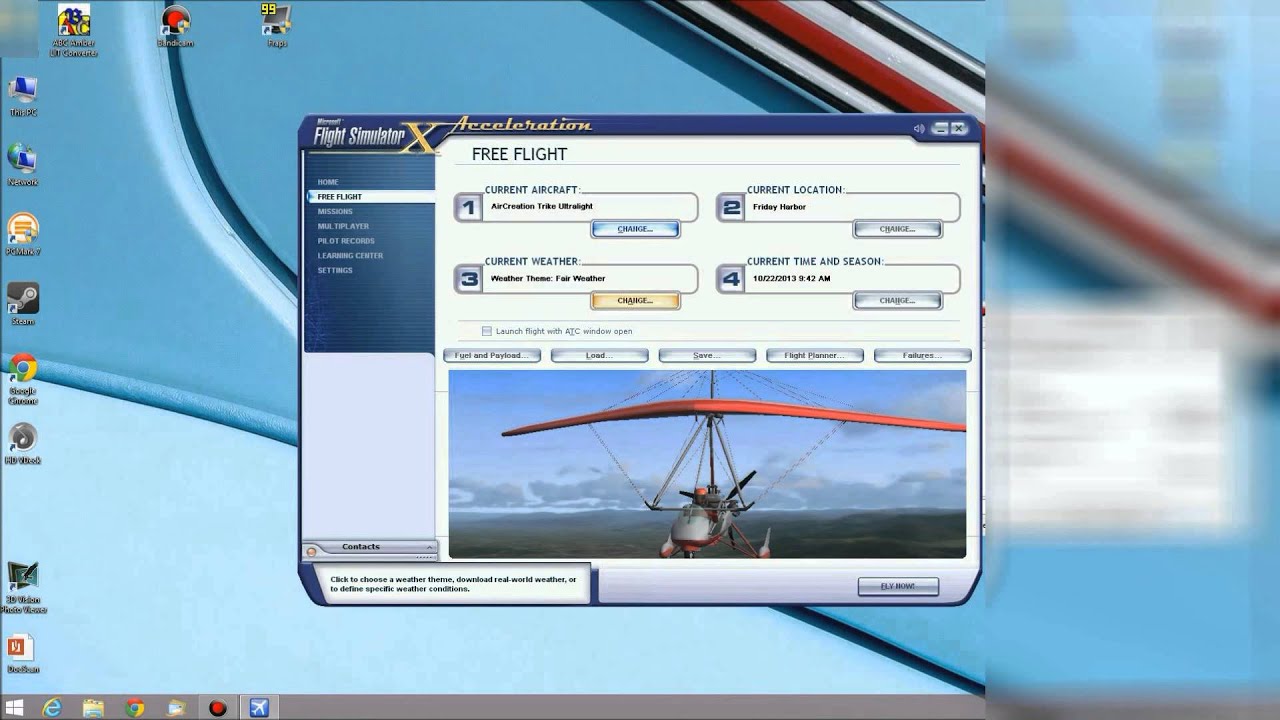
Task: Open the Bandicam desktop shortcut
Action: [x=175, y=27]
